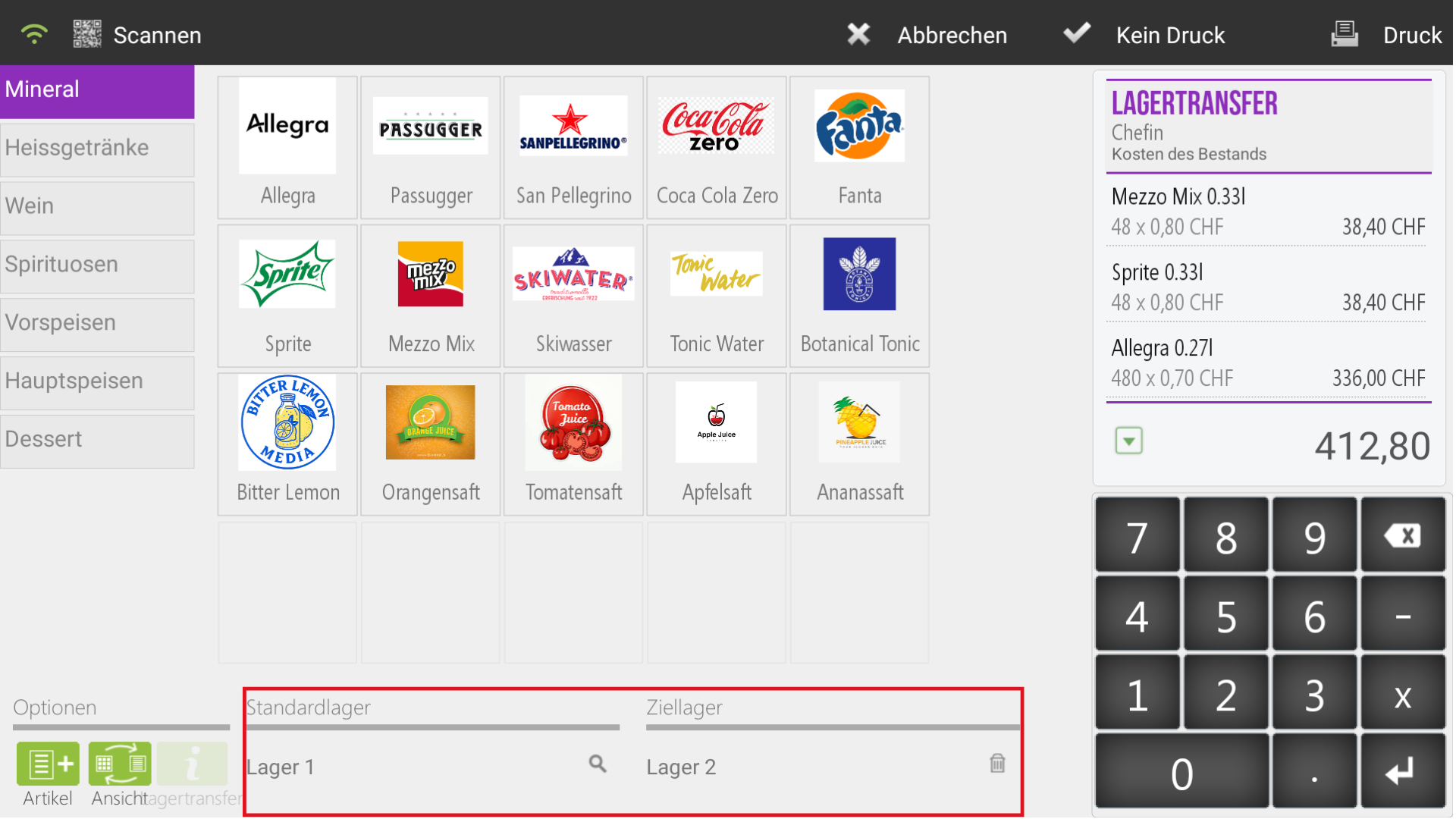Add Coca Cola Zero to the transfer
The height and width of the screenshot is (819, 1456).
717,147
